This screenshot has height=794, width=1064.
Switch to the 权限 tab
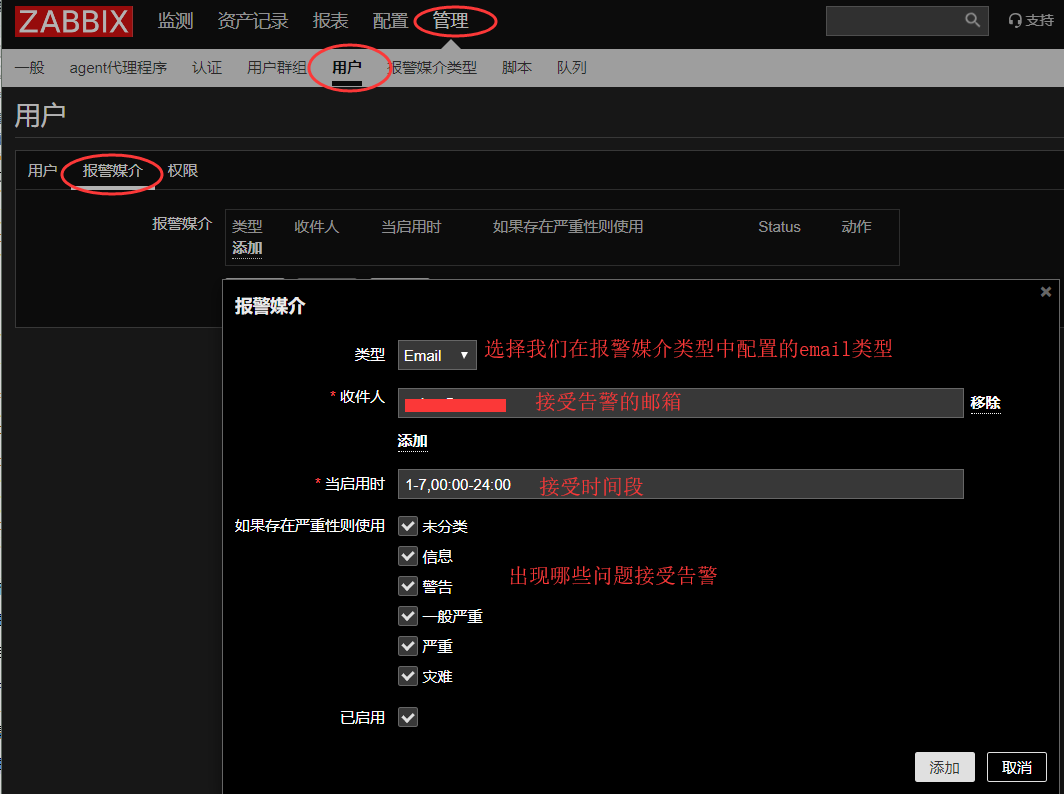pos(183,171)
